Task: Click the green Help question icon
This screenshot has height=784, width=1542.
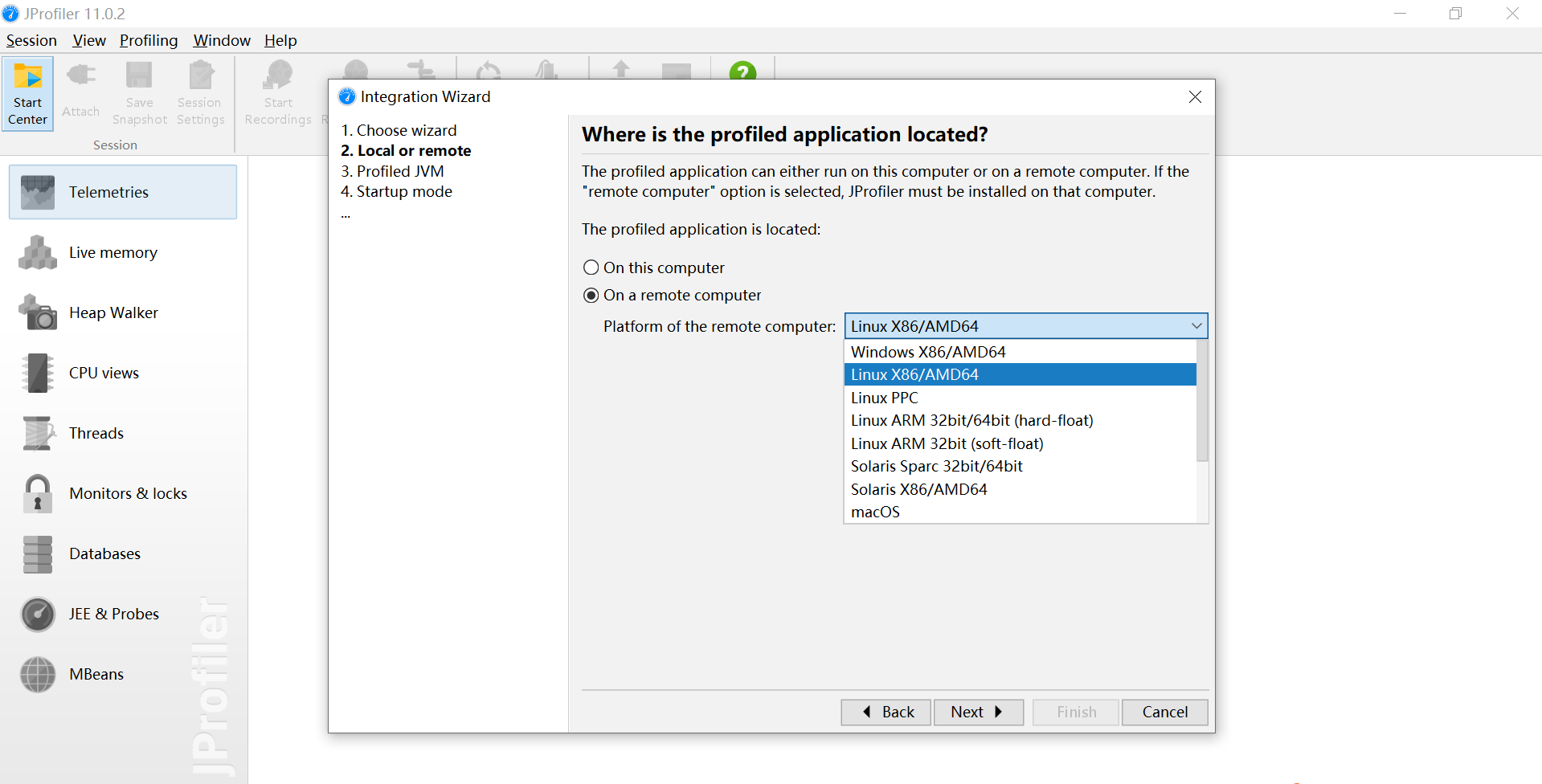Action: 742,71
